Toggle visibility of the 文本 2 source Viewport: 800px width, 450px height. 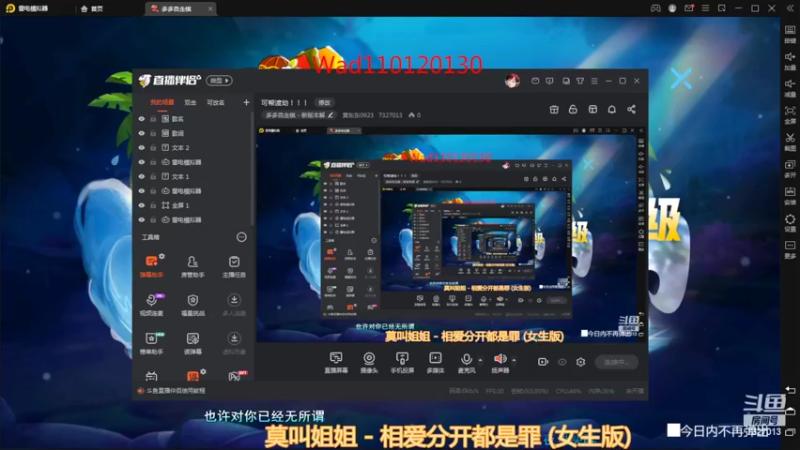pos(141,147)
